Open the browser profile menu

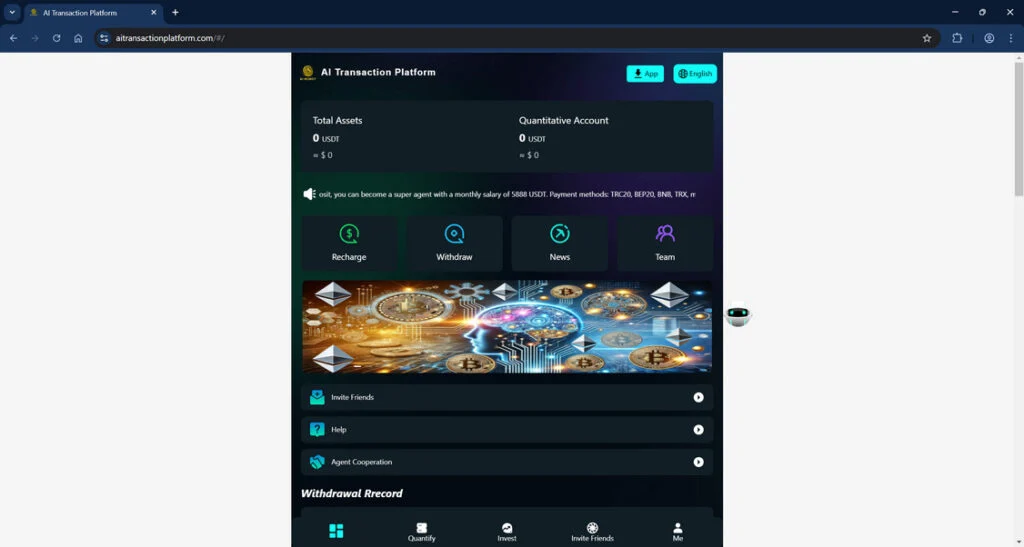pyautogui.click(x=989, y=38)
